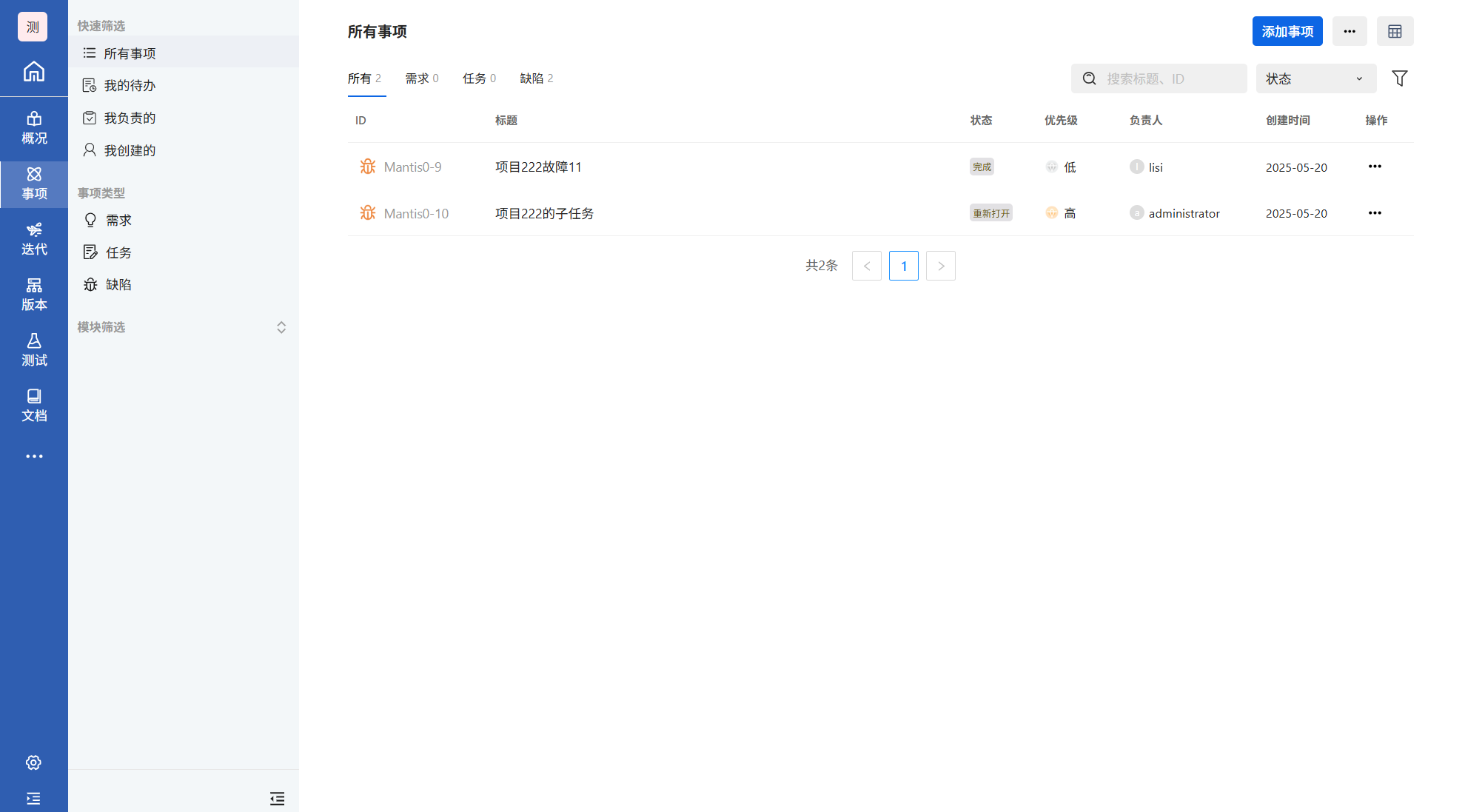
Task: Click the 添加事项 button
Action: [1287, 31]
